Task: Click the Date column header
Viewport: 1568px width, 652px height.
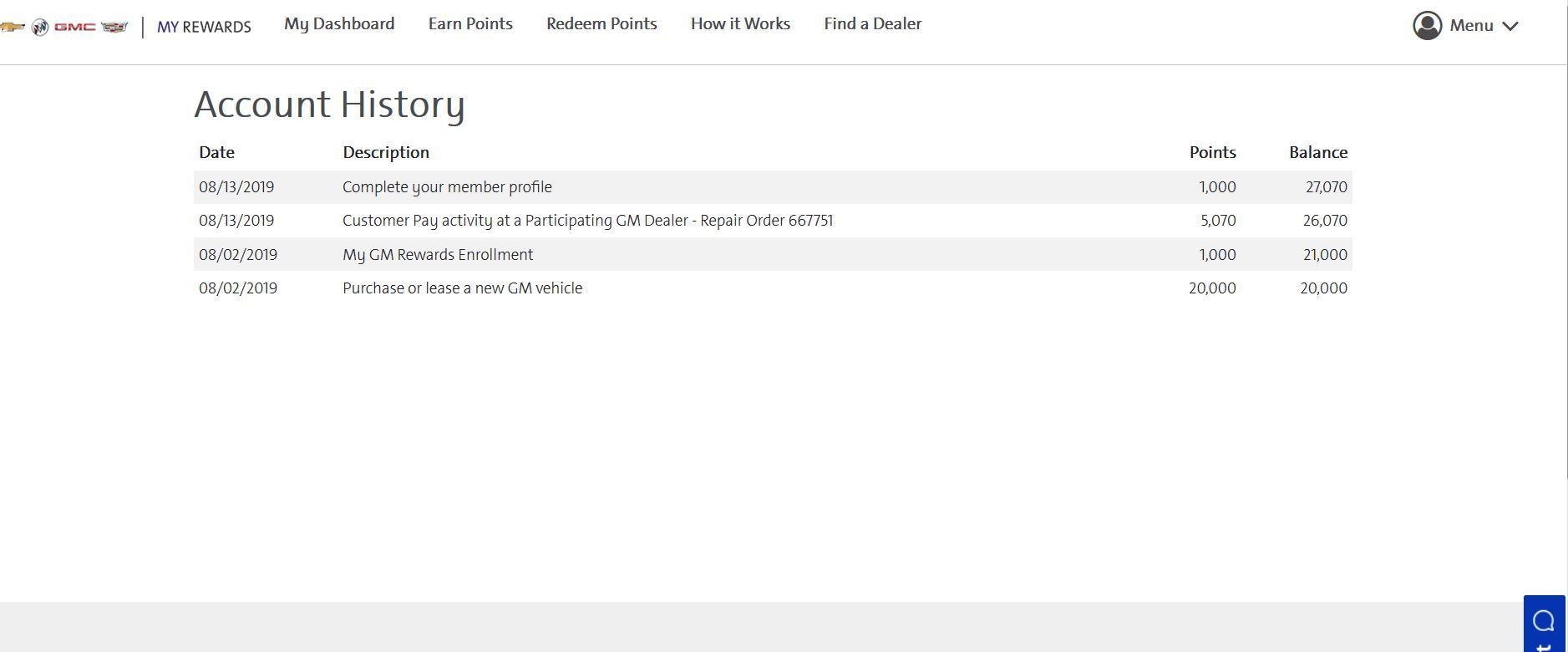Action: point(216,152)
